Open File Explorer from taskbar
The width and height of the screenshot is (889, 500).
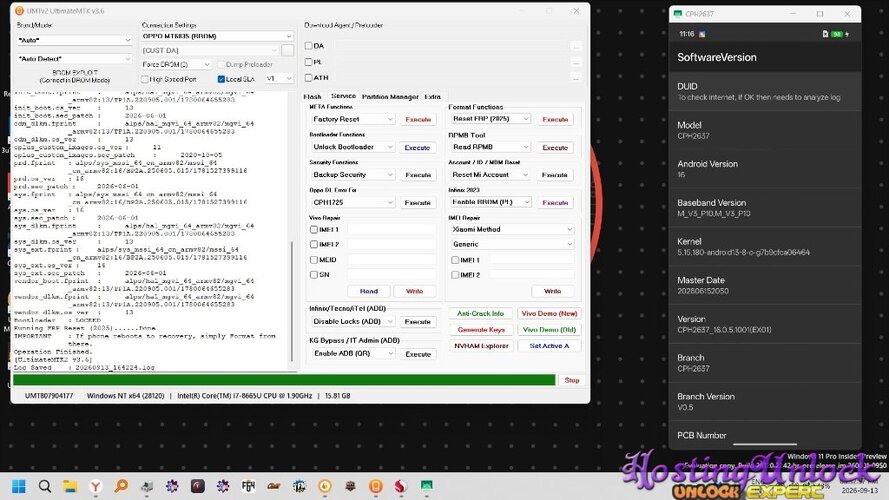click(x=70, y=486)
